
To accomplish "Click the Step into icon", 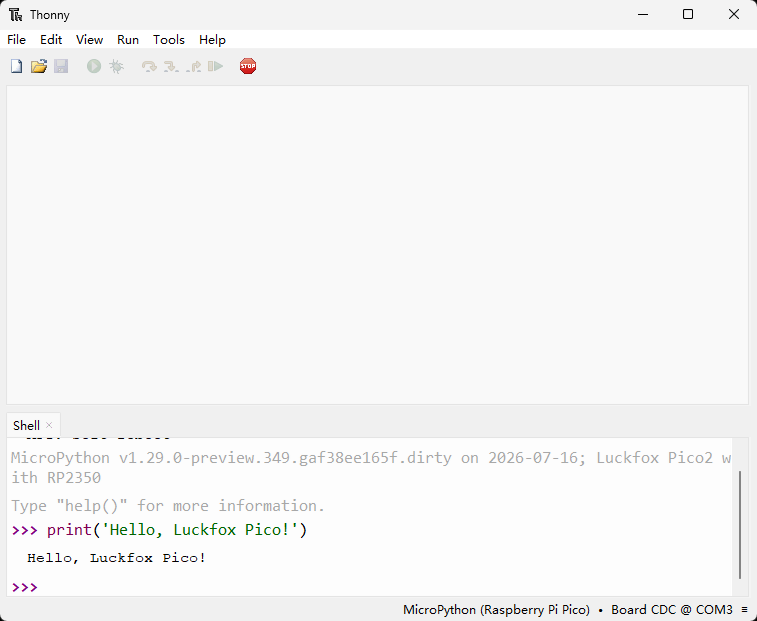I will tap(170, 66).
